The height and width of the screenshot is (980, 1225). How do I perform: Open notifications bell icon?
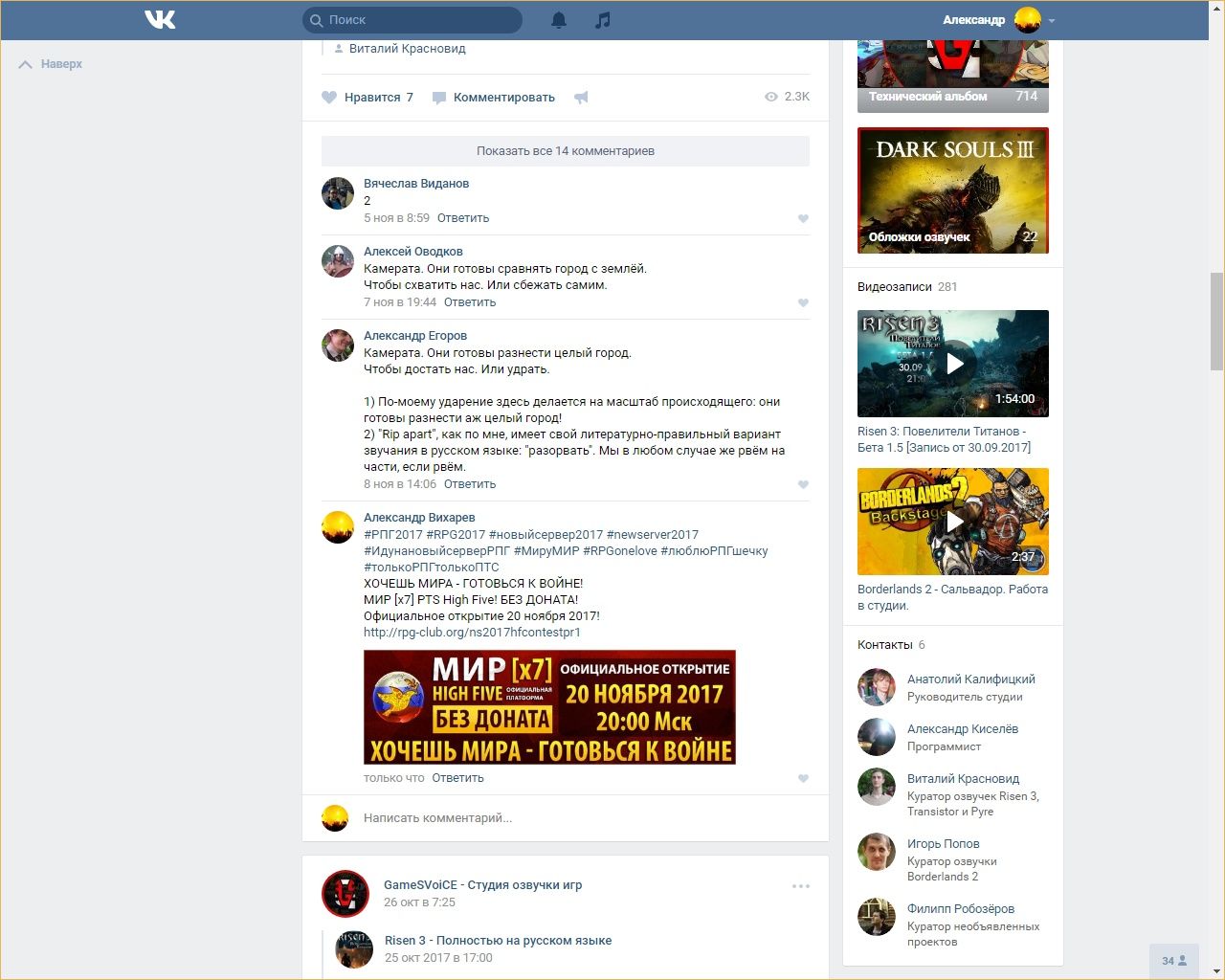(559, 20)
